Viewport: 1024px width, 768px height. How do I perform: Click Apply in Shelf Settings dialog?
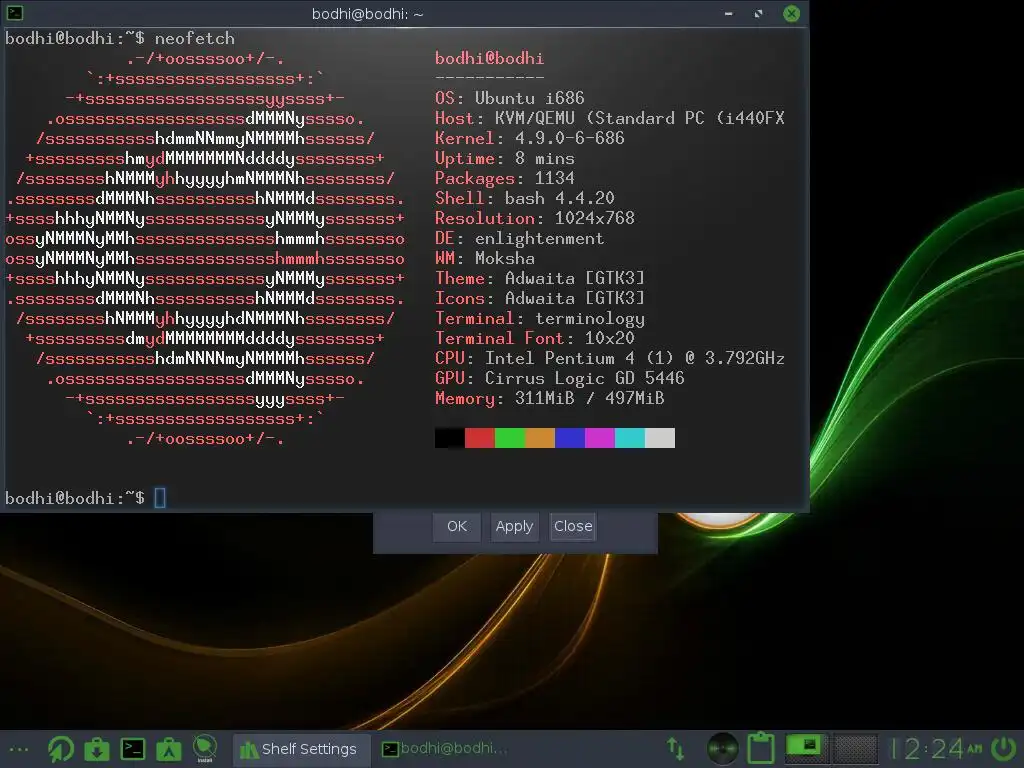[515, 526]
